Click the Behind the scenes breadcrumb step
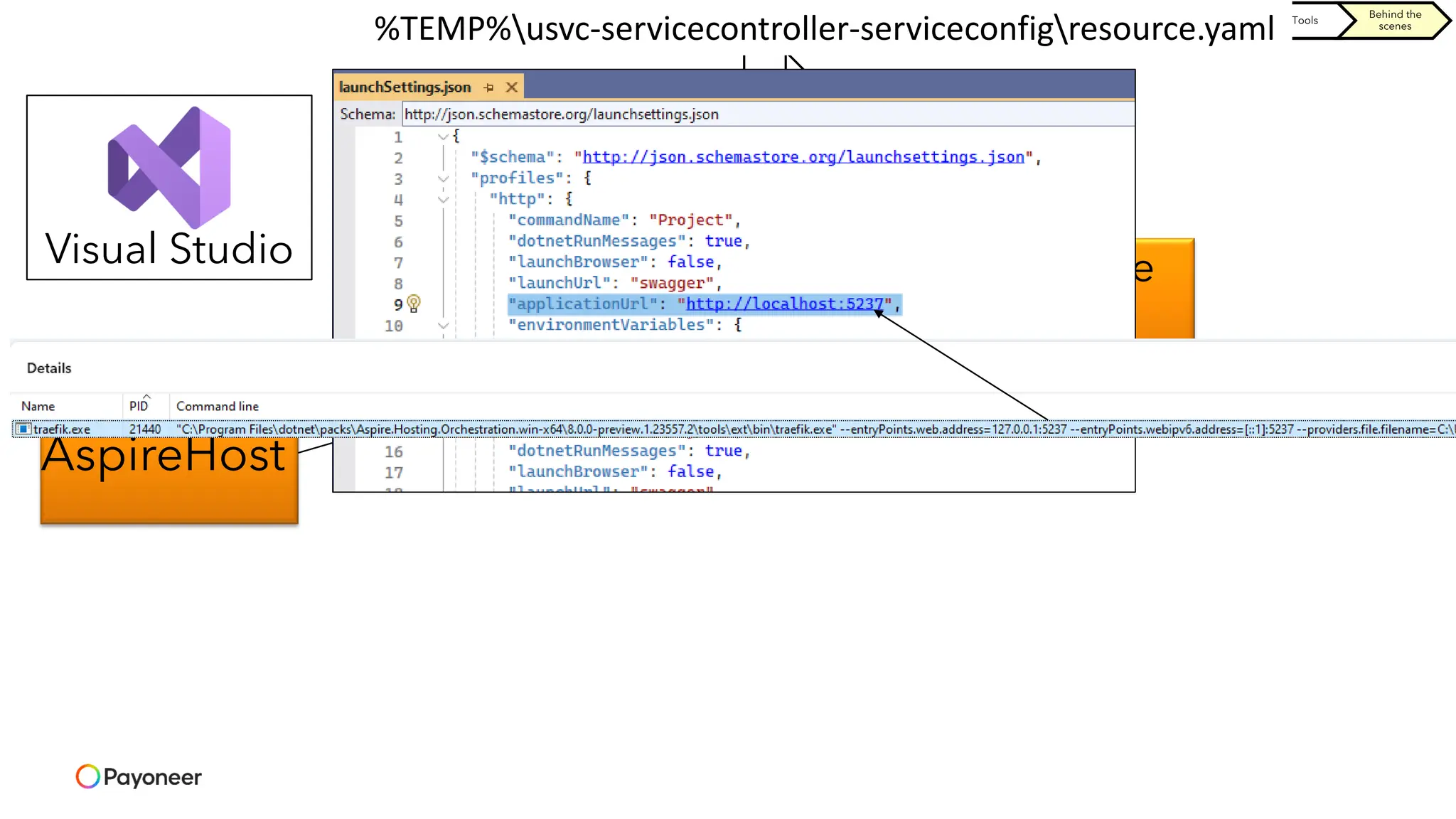Screen dimensions: 1456x819 pyautogui.click(x=1395, y=20)
